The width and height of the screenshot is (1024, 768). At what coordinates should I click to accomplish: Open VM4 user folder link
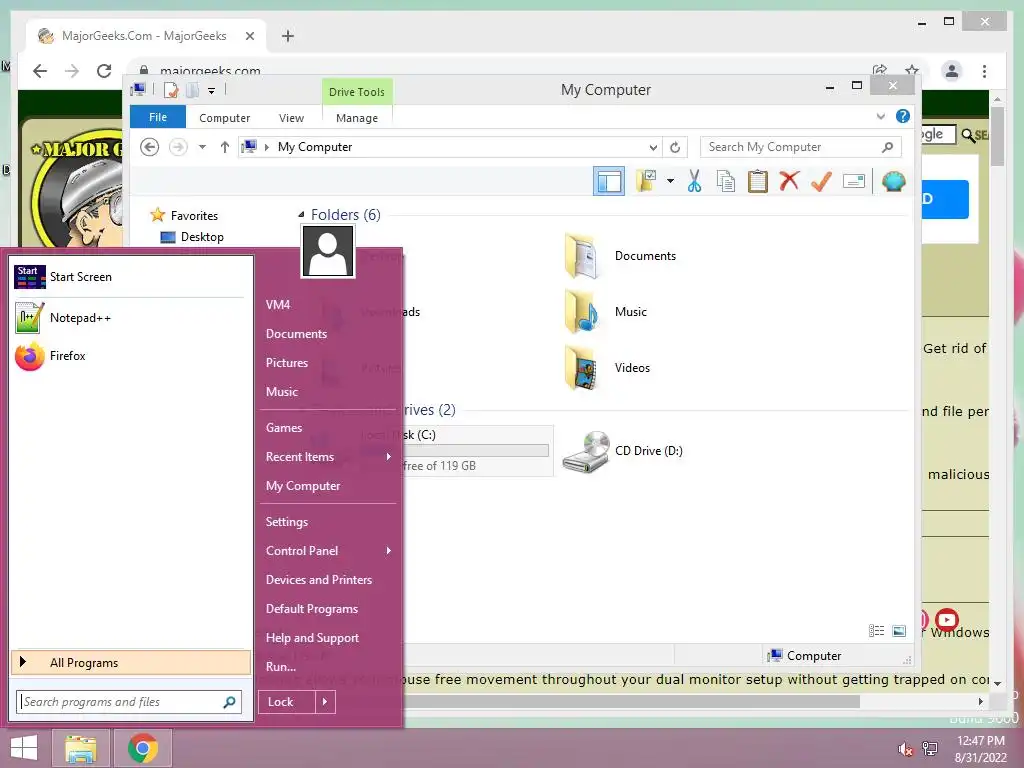278,305
